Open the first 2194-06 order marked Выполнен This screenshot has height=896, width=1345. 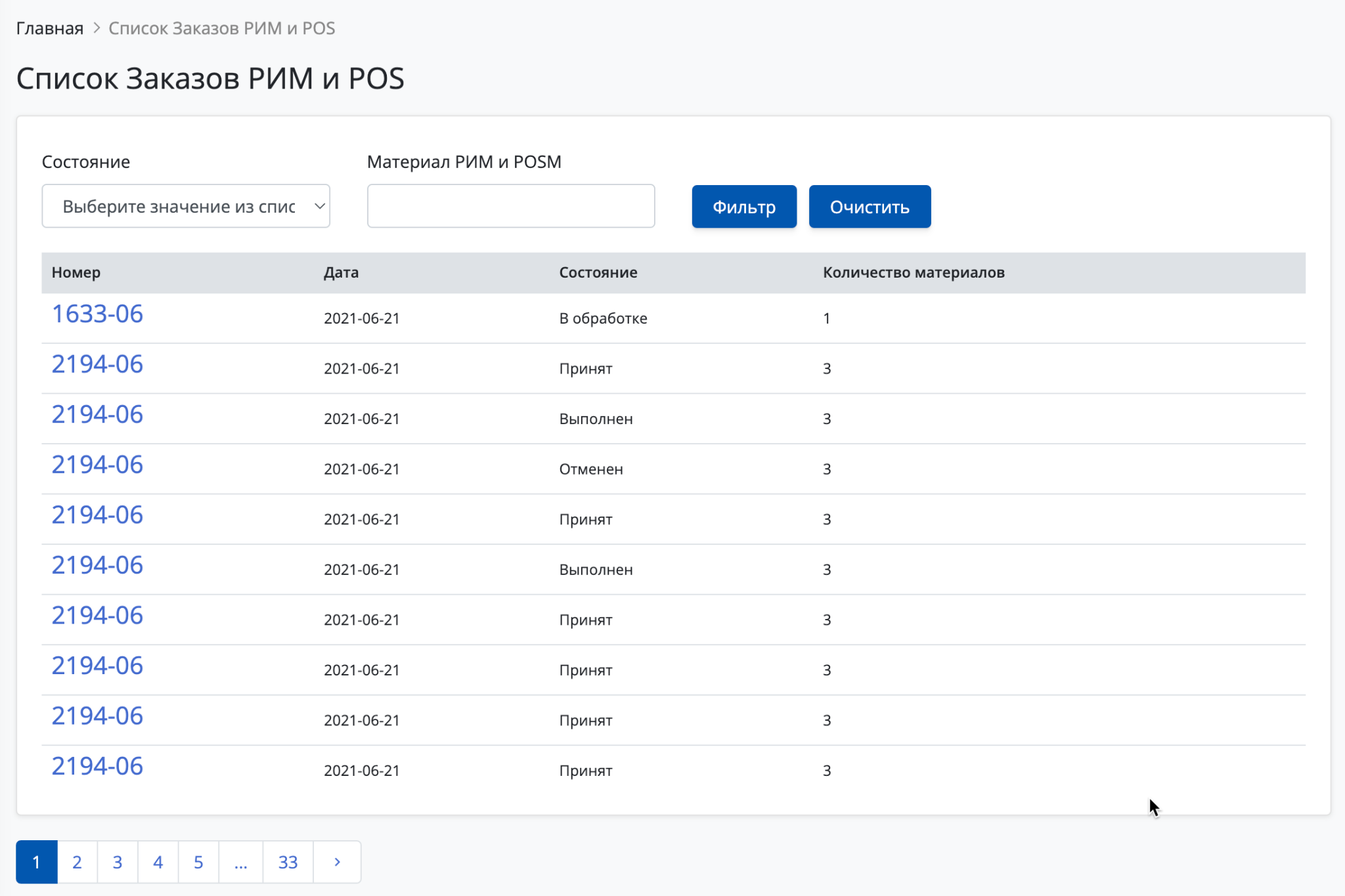97,414
